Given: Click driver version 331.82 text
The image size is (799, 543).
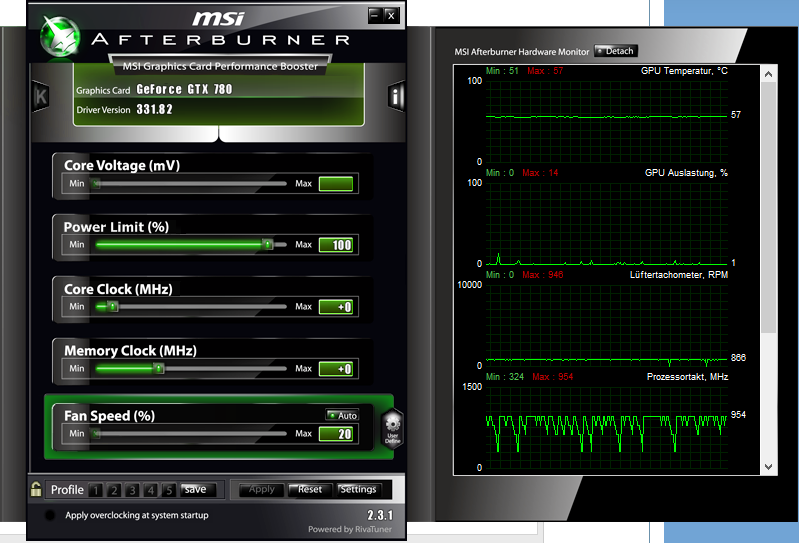Looking at the screenshot, I should (x=154, y=110).
